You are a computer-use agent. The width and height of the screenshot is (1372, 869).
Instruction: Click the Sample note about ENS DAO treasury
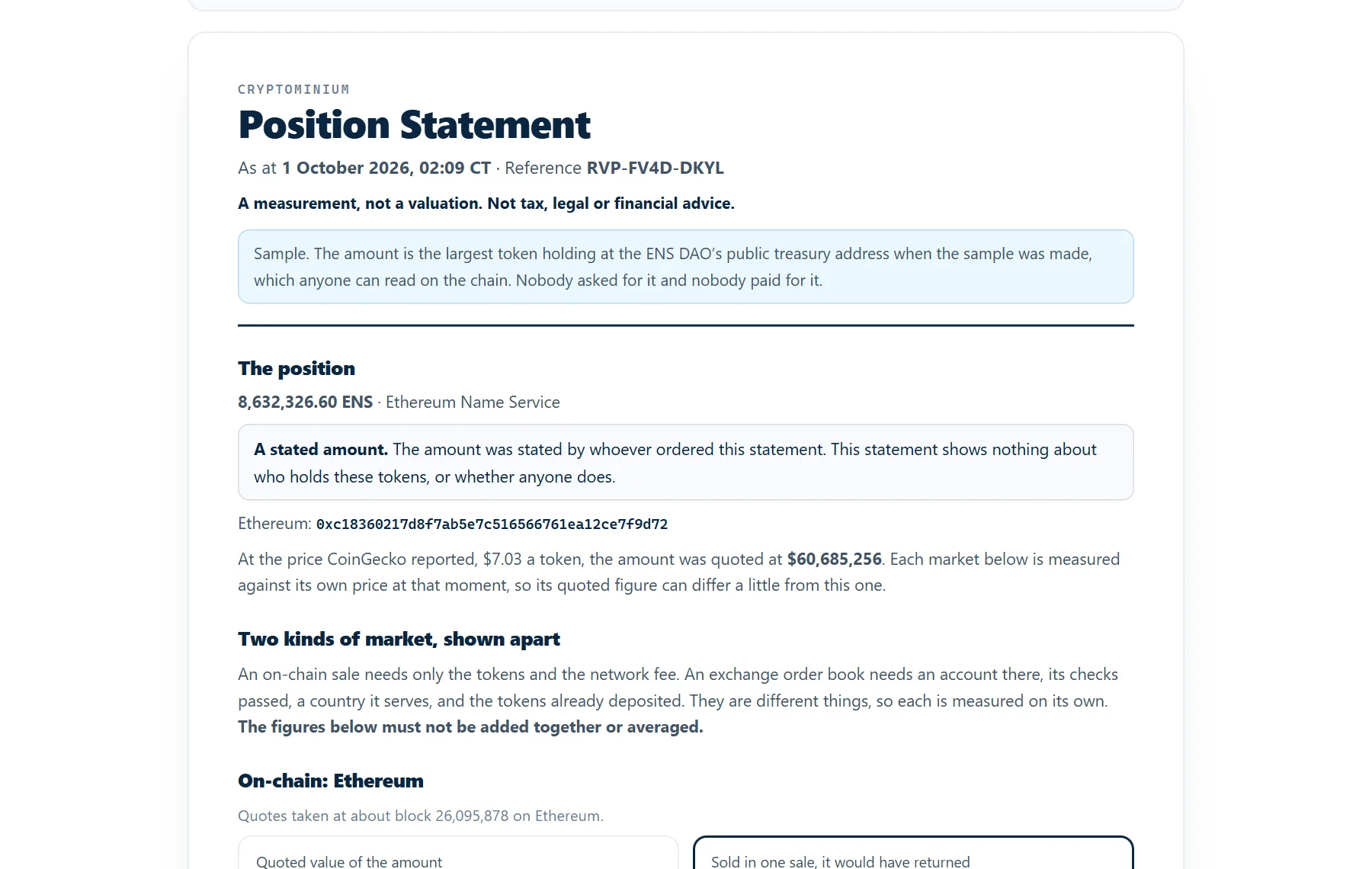685,267
